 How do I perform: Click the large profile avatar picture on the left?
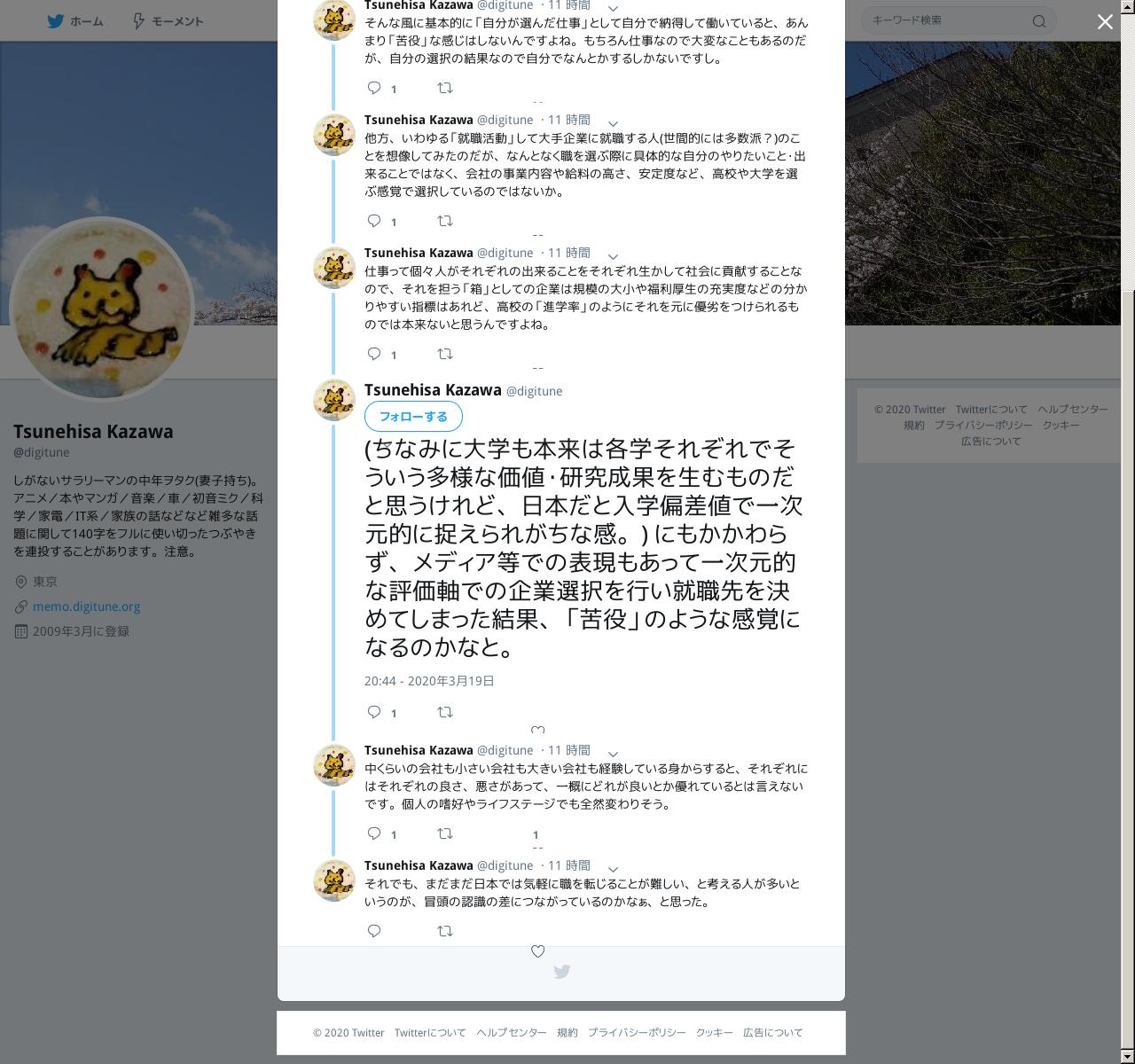click(101, 309)
